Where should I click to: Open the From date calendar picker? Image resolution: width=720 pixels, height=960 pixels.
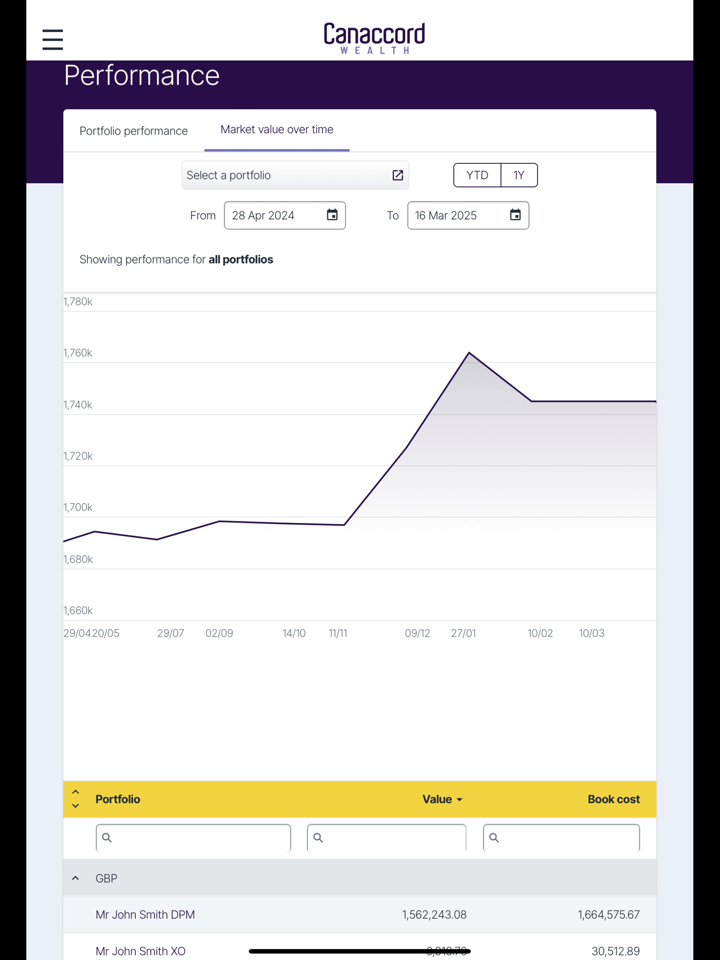[x=332, y=215]
